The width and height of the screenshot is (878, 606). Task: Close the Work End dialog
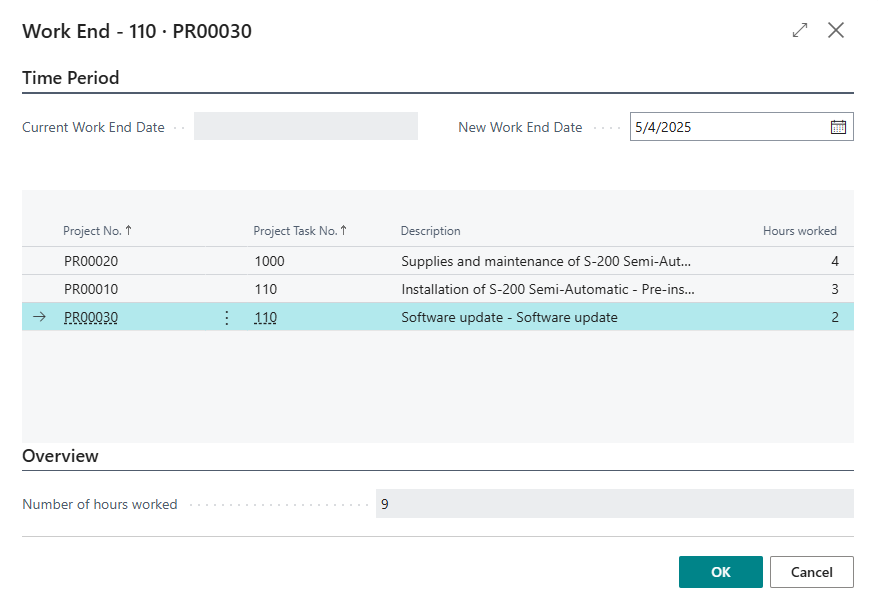(836, 30)
